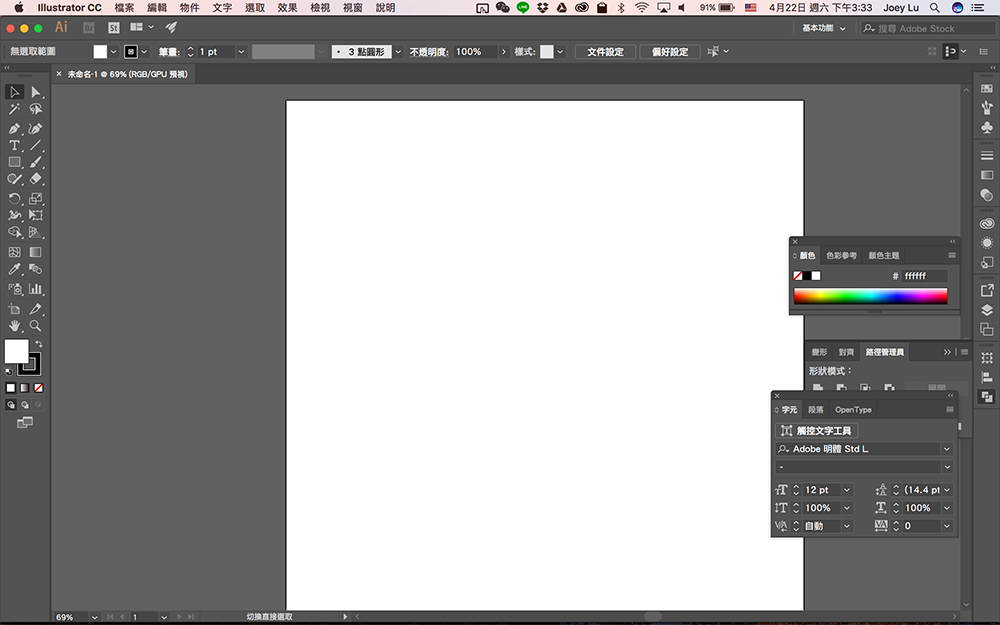Select the Eyedropper tool
Viewport: 1000px width, 625px height.
point(15,269)
